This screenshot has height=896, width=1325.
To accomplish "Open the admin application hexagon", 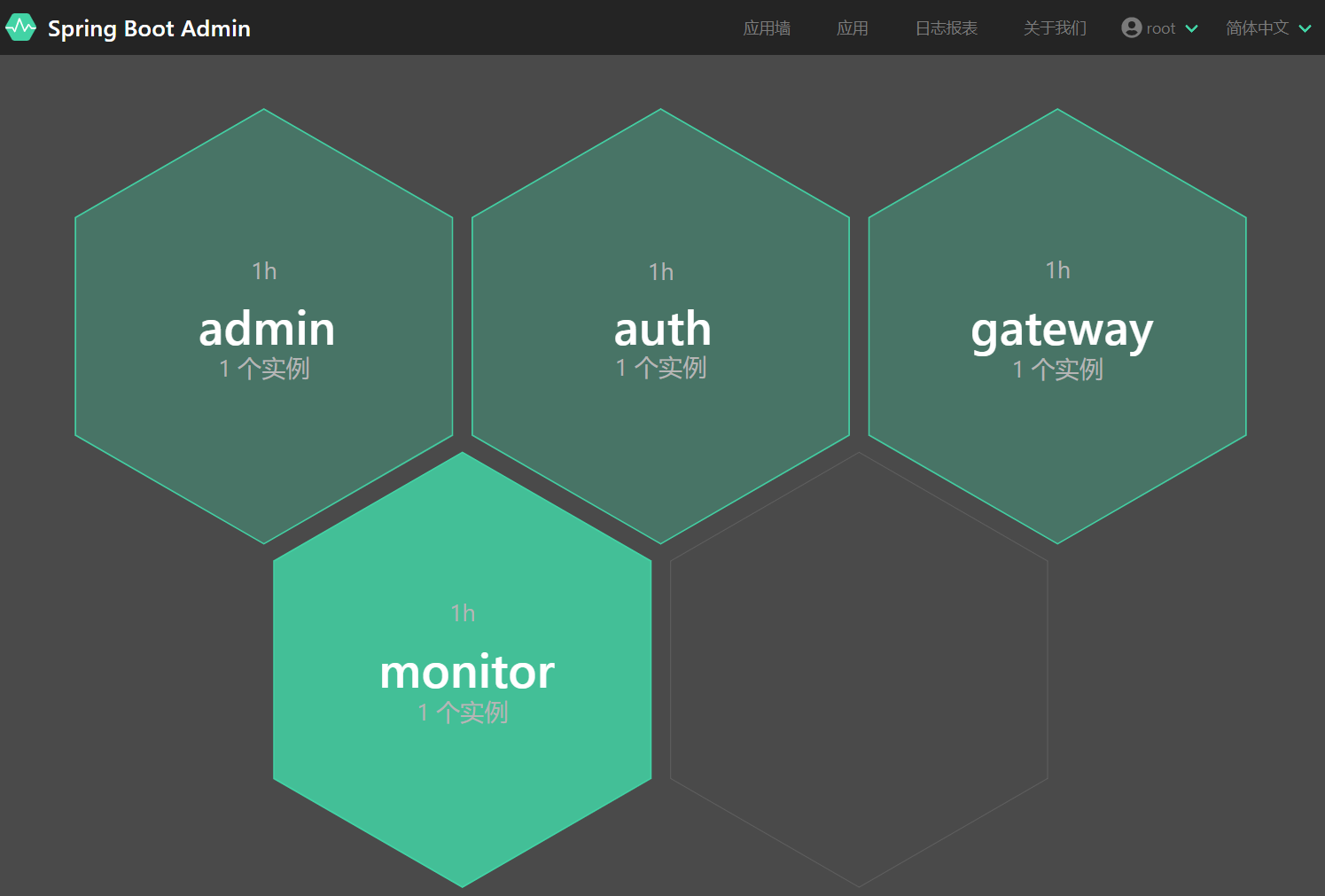I will tap(264, 328).
